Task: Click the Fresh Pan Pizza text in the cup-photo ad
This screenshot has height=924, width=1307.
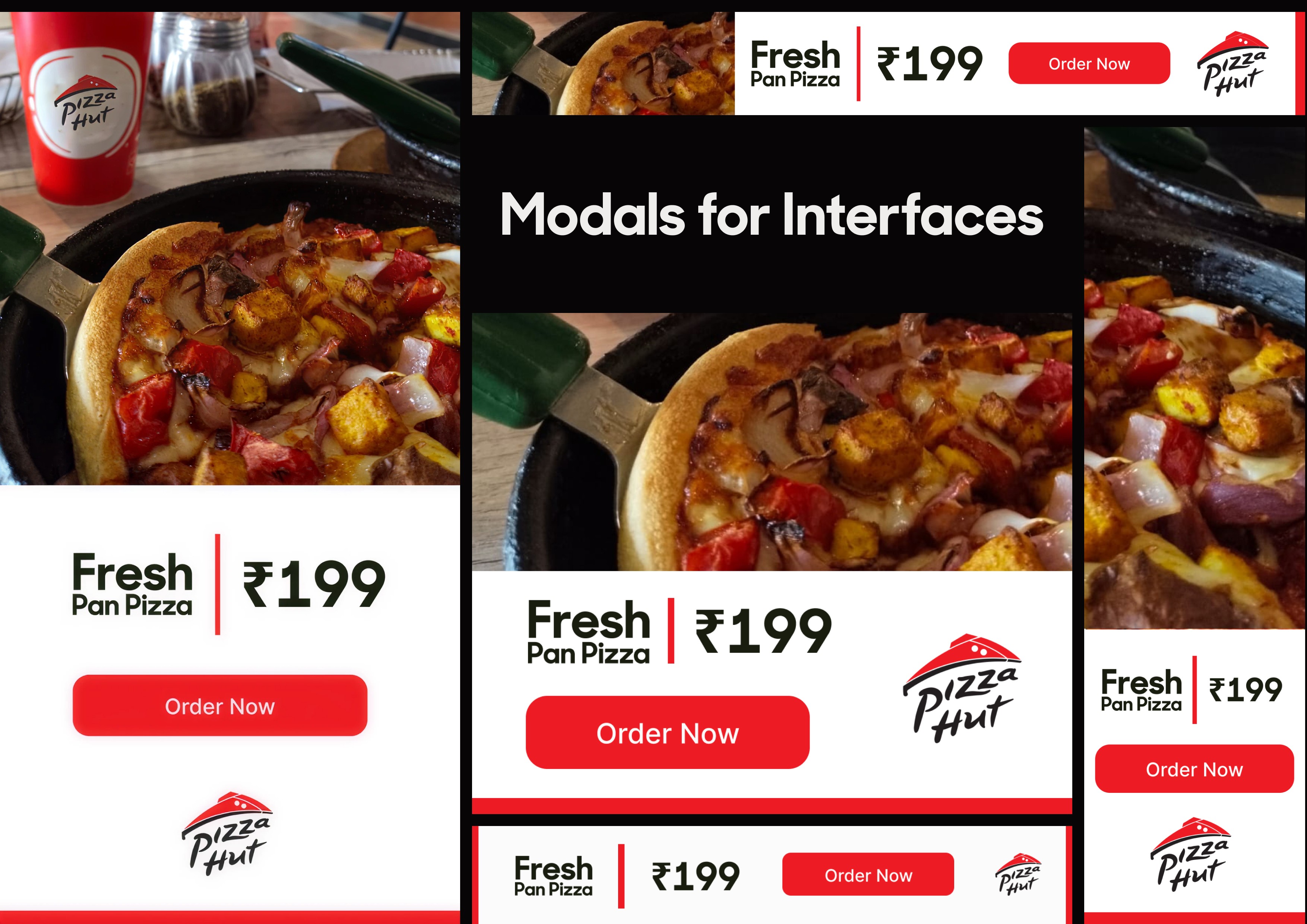Action: [x=132, y=583]
